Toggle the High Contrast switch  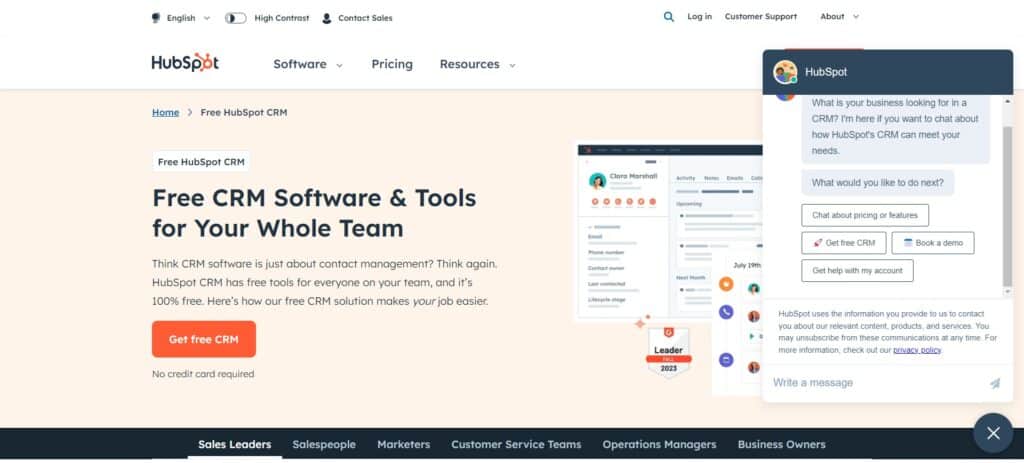[236, 18]
